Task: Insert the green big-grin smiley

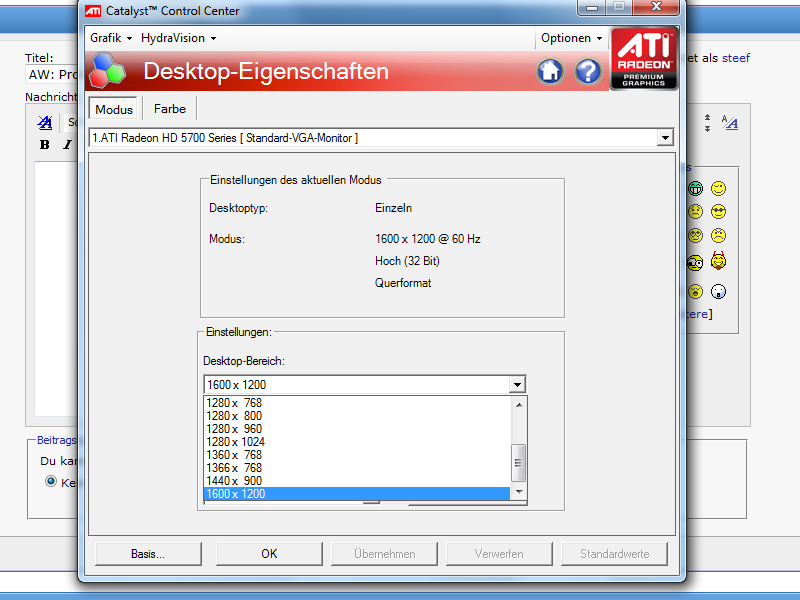Action: coord(695,189)
